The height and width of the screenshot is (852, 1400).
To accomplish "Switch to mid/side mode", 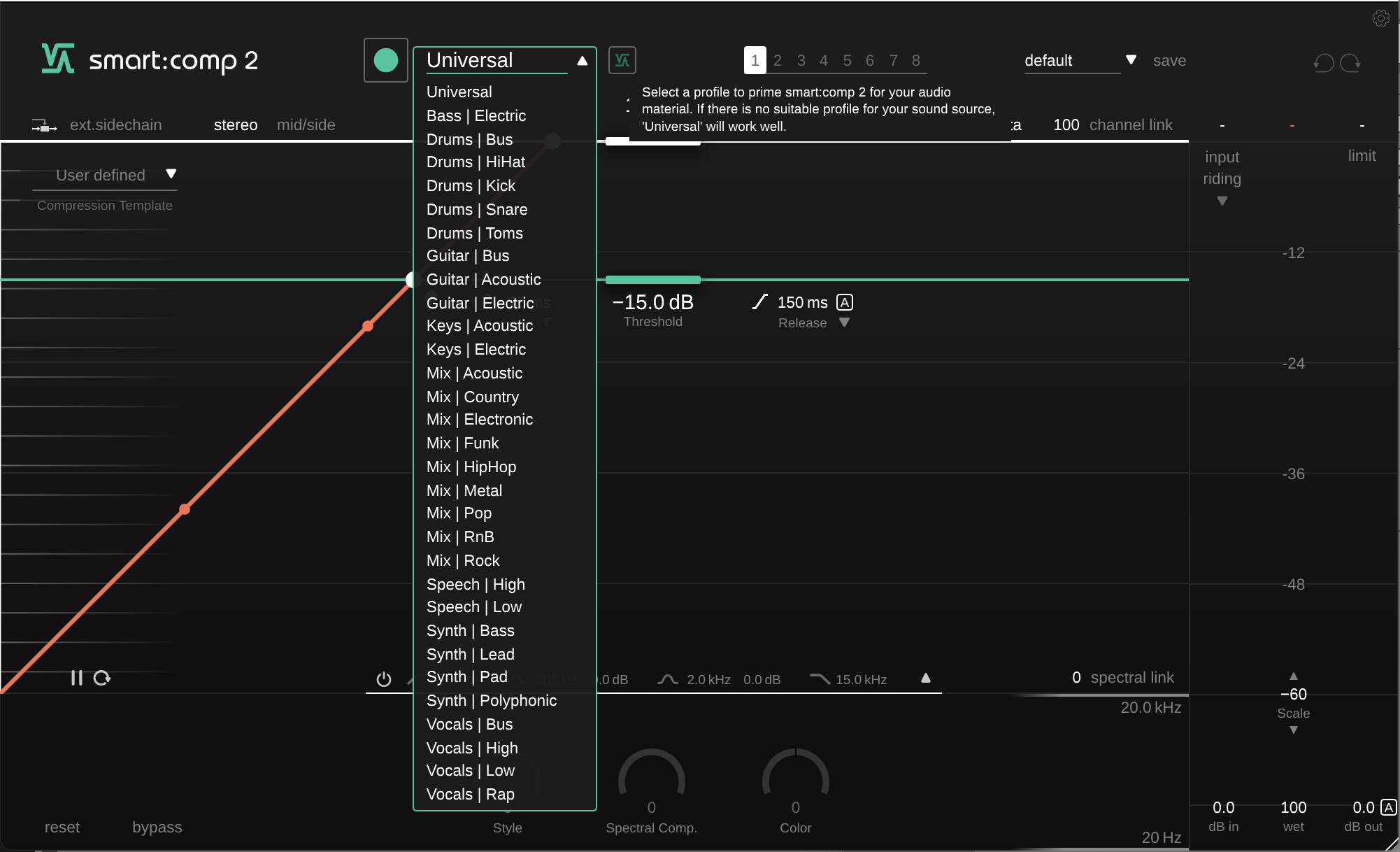I will pos(306,125).
